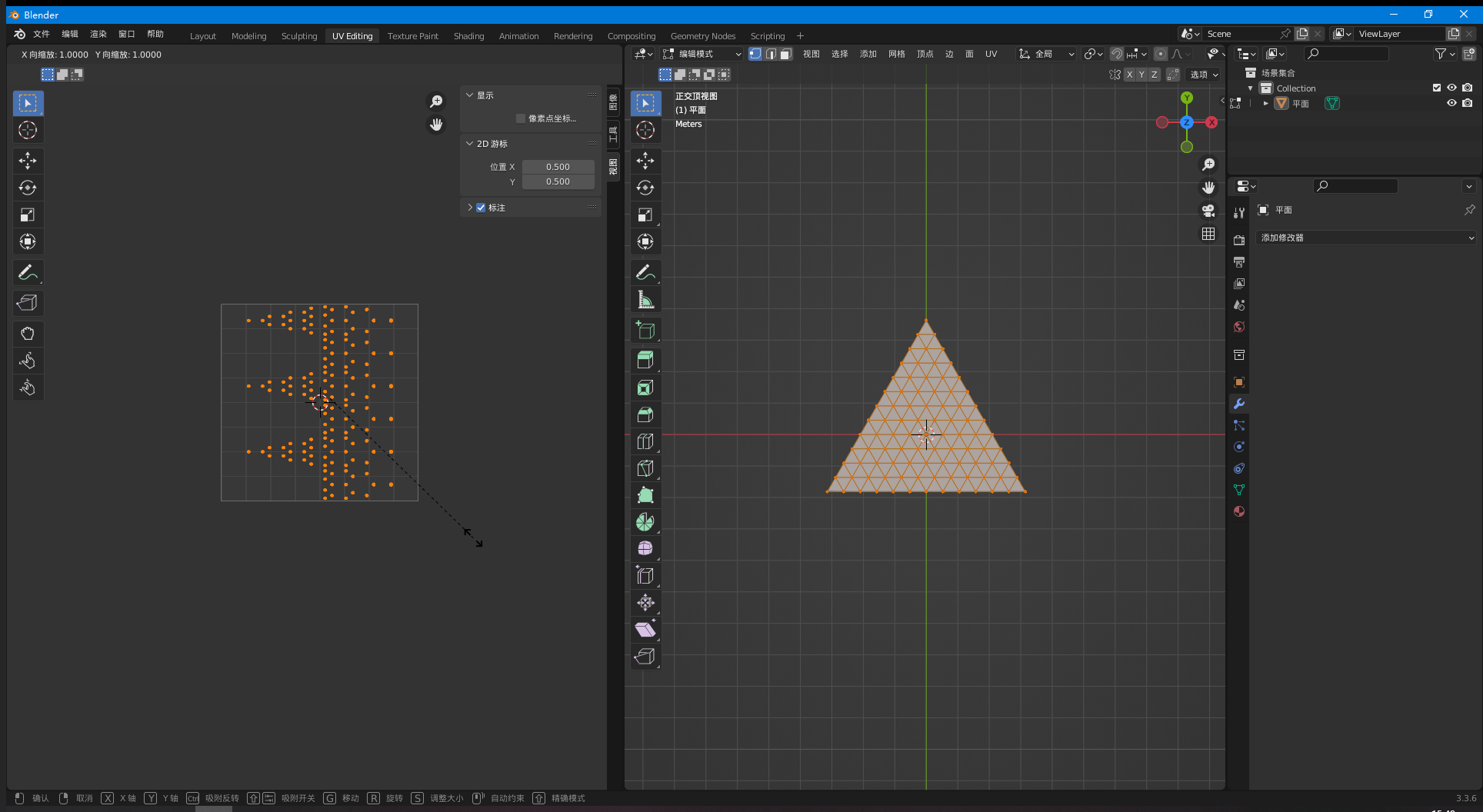The height and width of the screenshot is (812, 1483).
Task: Select the Add Cube tool
Action: tap(645, 331)
